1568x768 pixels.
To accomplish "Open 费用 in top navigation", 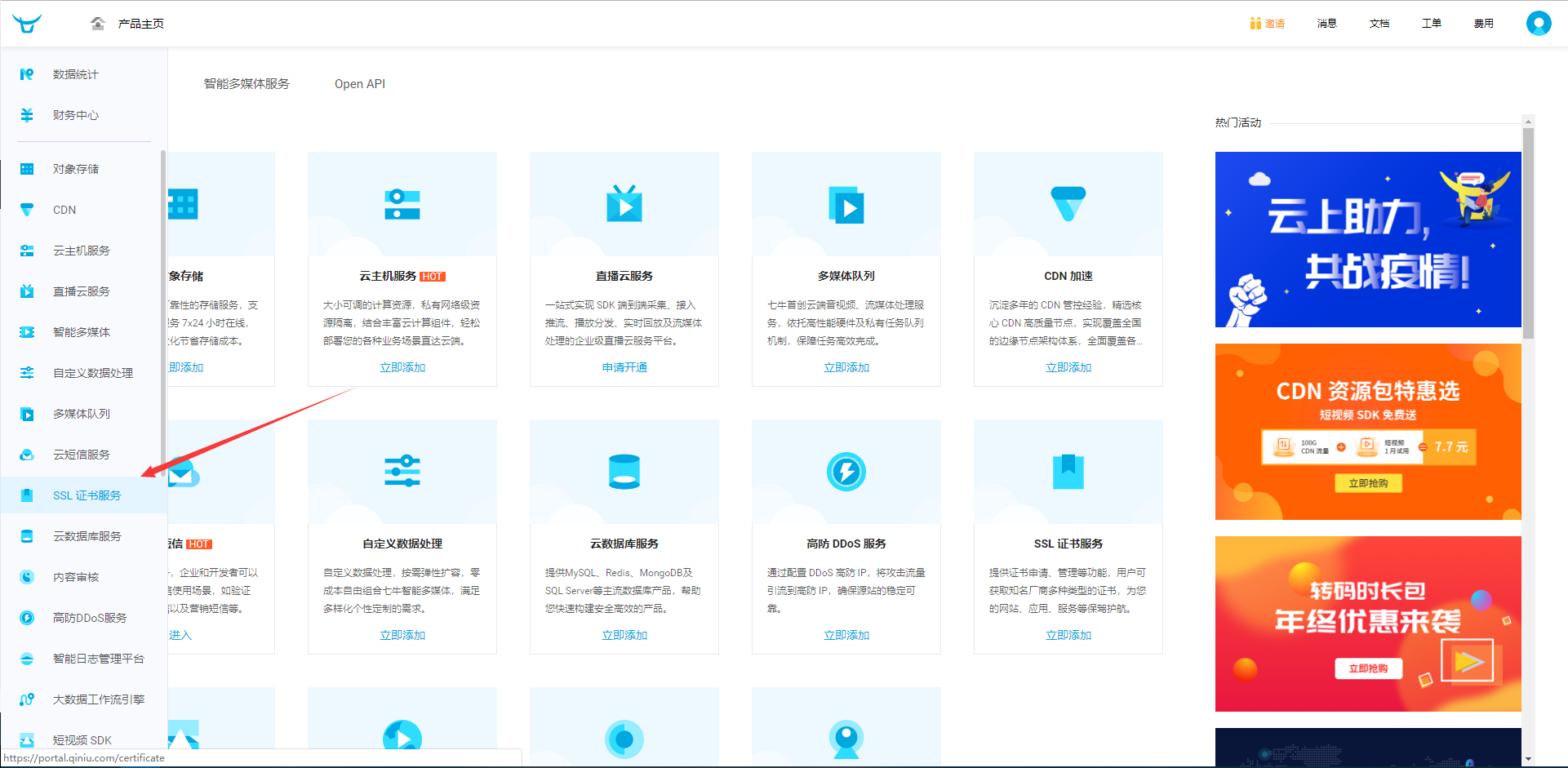I will pos(1484,24).
